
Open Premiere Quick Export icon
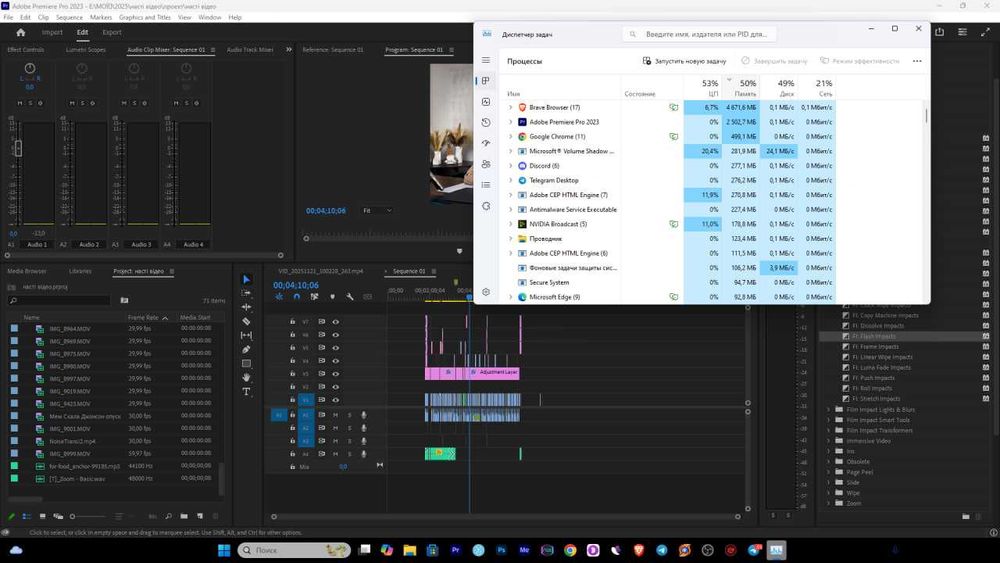coord(939,32)
